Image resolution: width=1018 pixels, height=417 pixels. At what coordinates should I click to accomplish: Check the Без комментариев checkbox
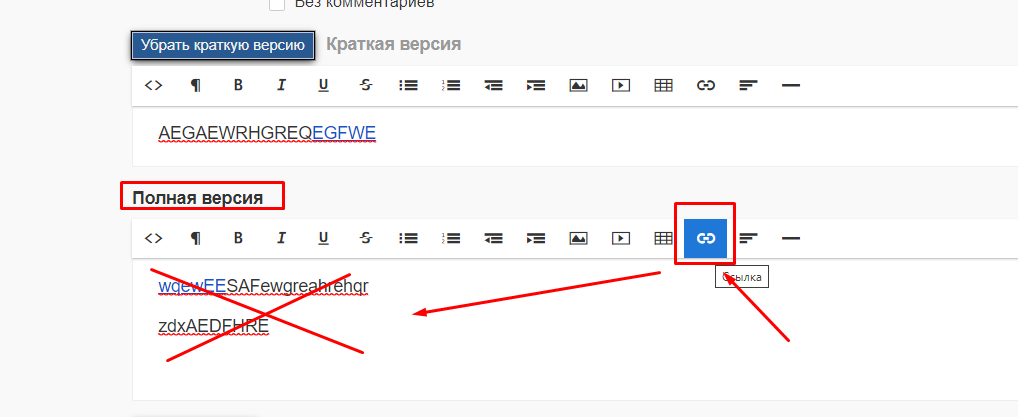(x=277, y=5)
